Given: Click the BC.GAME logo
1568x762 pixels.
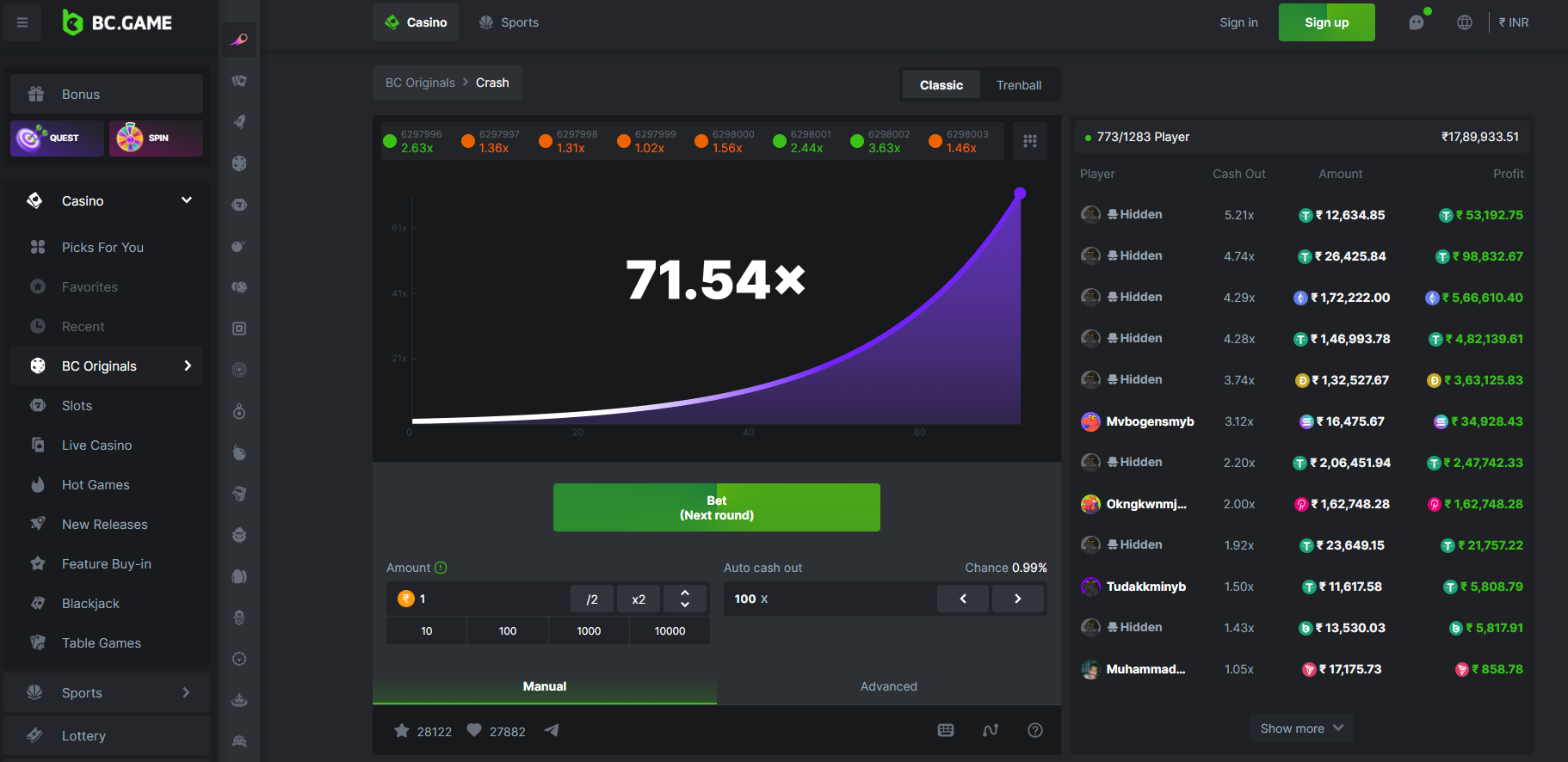Looking at the screenshot, I should 117,23.
